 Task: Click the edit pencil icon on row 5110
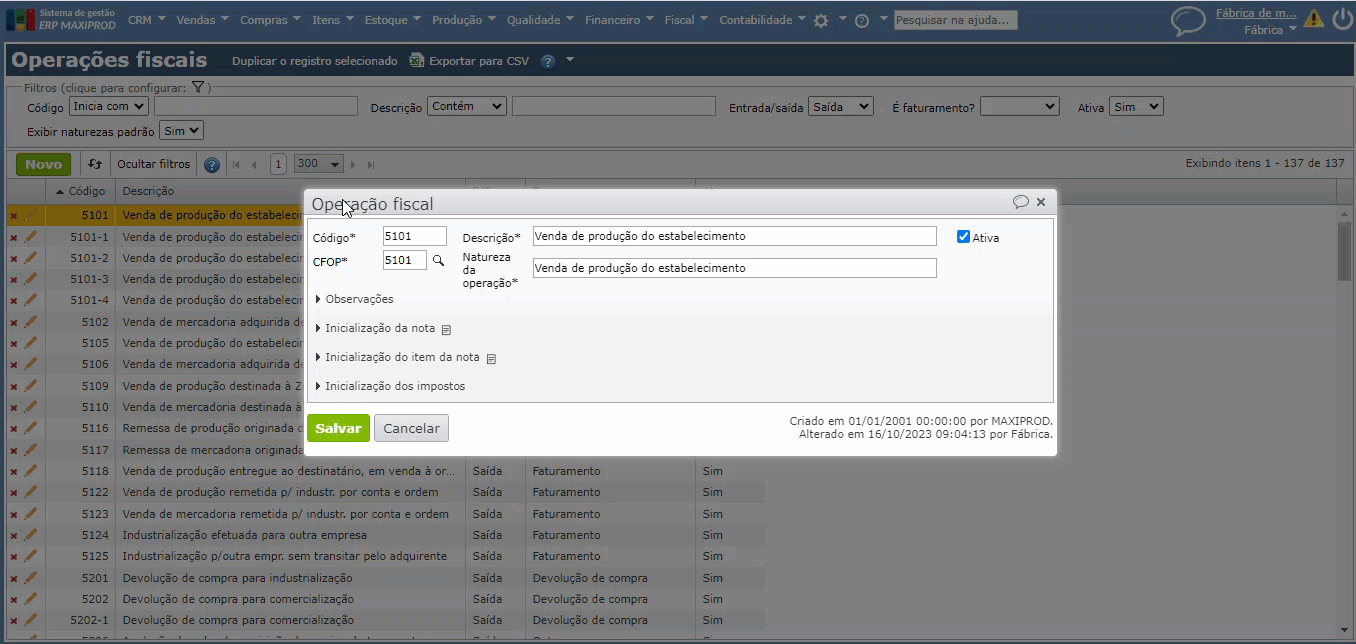point(30,407)
